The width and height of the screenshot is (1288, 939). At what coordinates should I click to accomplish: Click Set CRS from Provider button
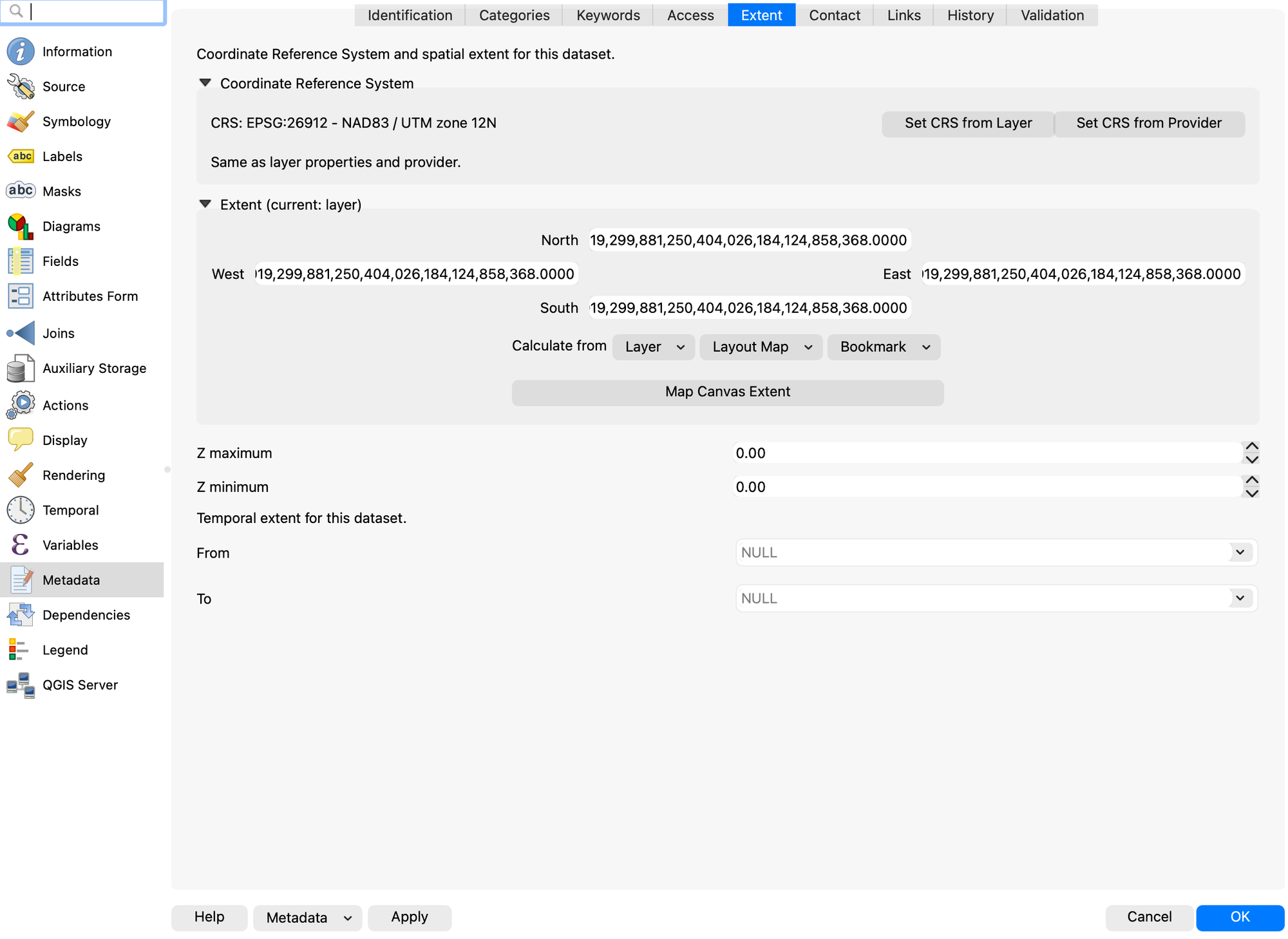click(x=1149, y=123)
